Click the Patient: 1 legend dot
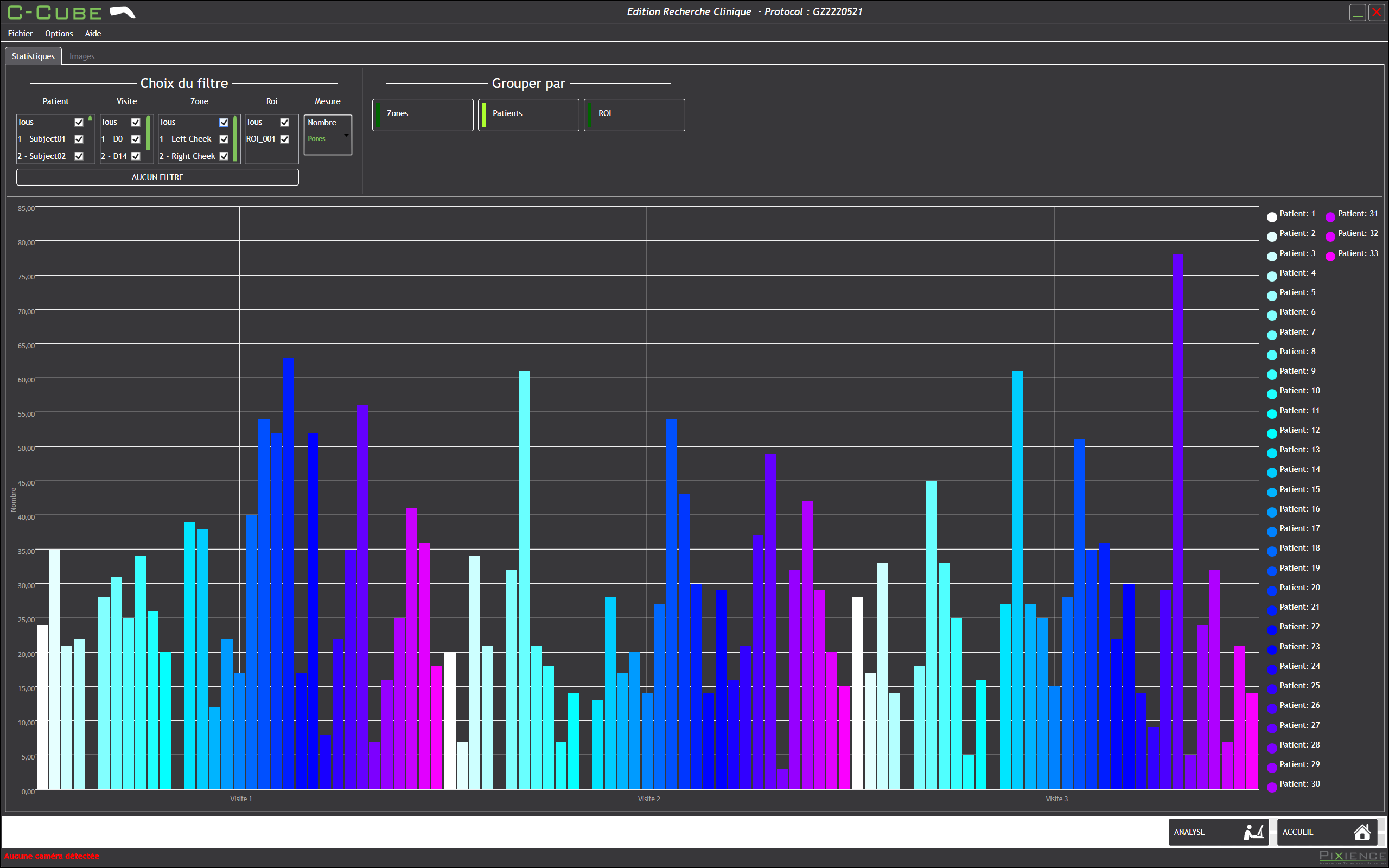Viewport: 1389px width, 868px height. [x=1272, y=217]
